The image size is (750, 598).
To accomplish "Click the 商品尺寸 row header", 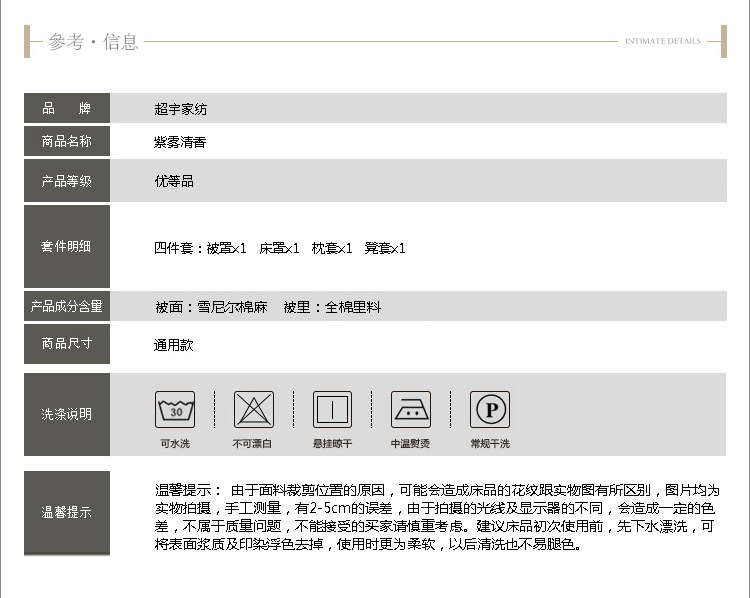I will point(67,343).
